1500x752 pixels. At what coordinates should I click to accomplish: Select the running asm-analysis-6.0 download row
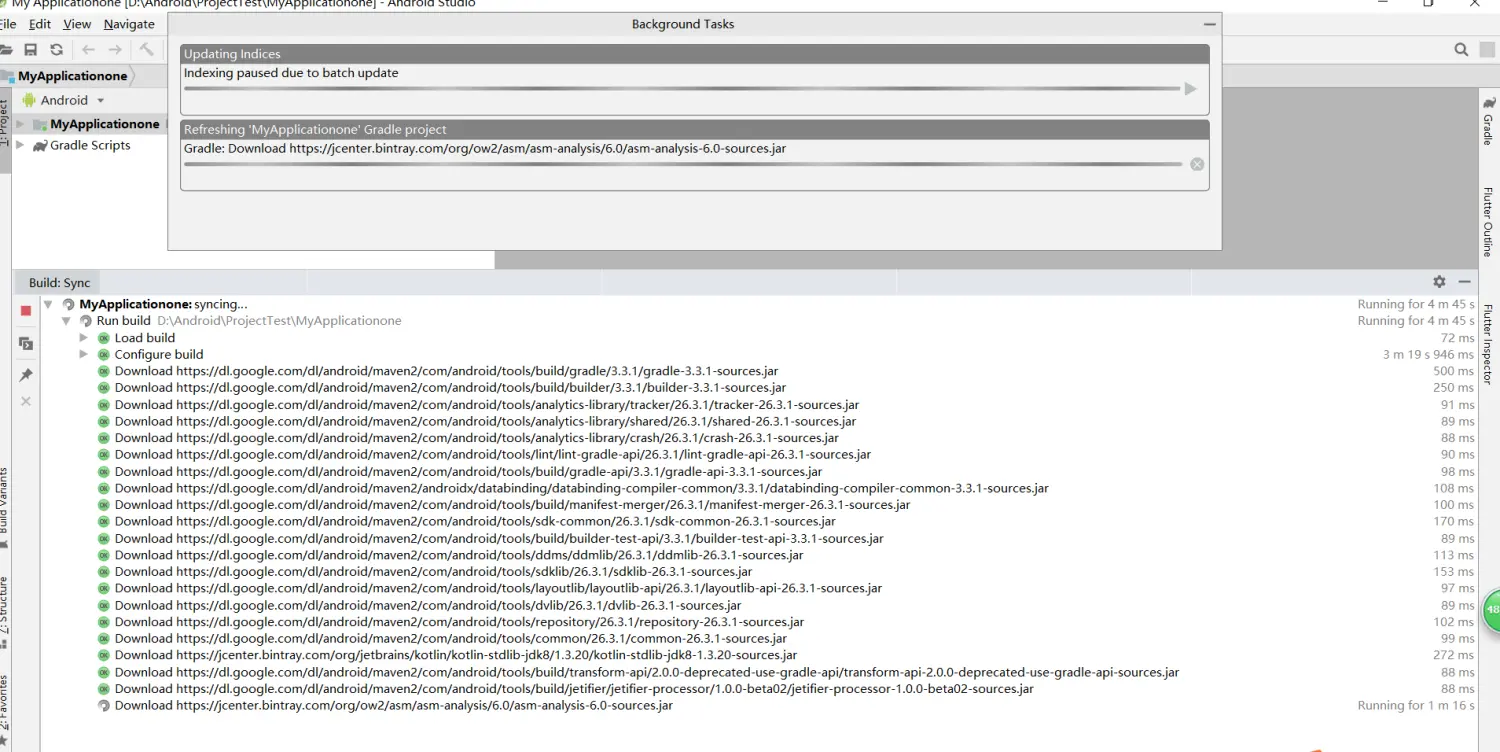pyautogui.click(x=394, y=706)
